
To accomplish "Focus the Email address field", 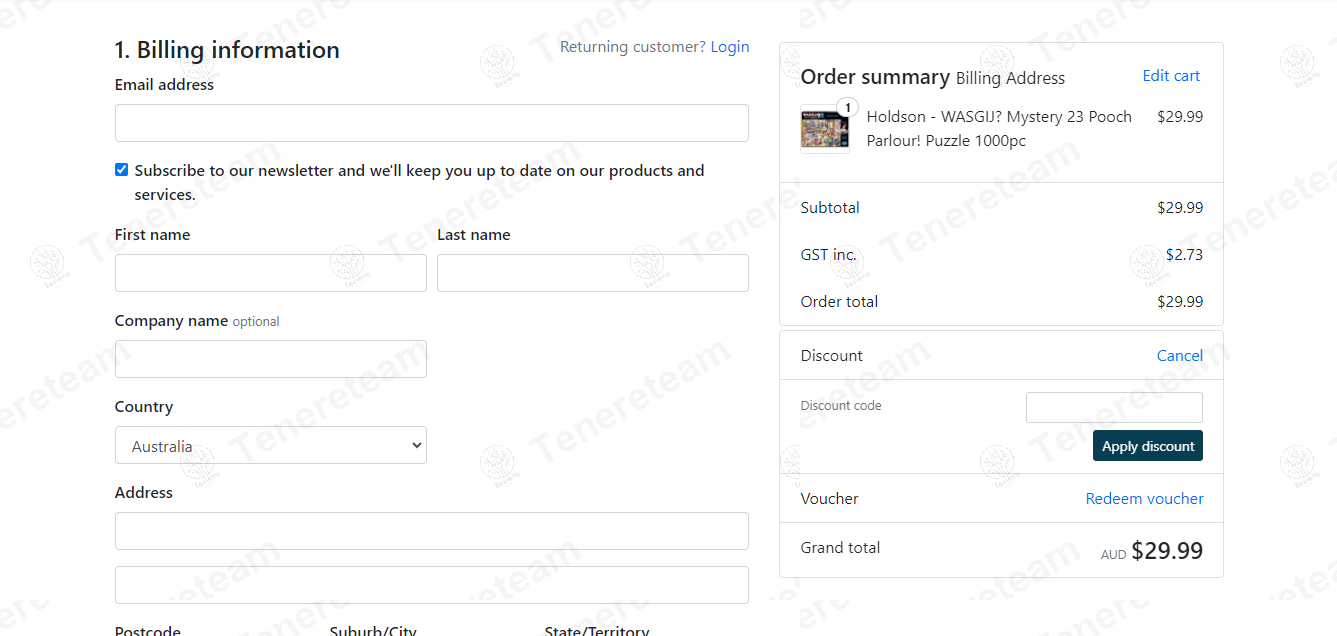I will (x=432, y=123).
